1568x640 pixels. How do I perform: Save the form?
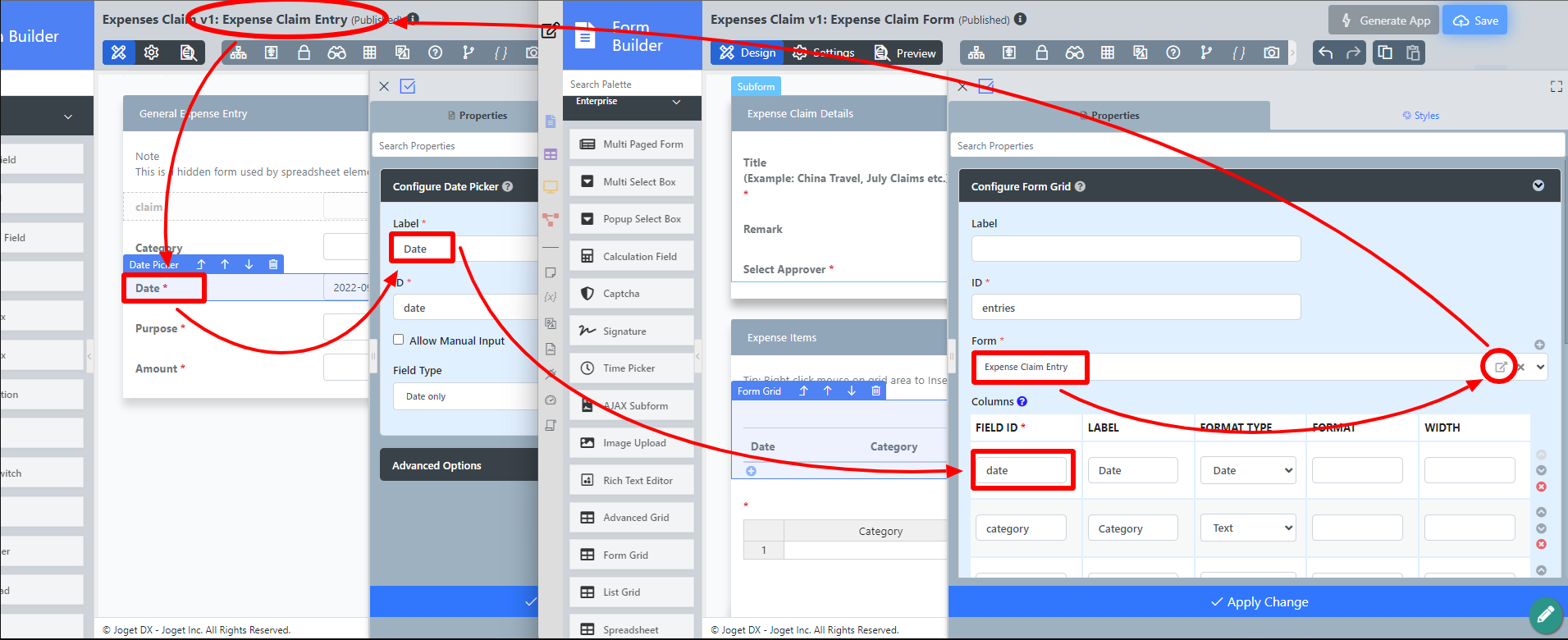point(1475,21)
